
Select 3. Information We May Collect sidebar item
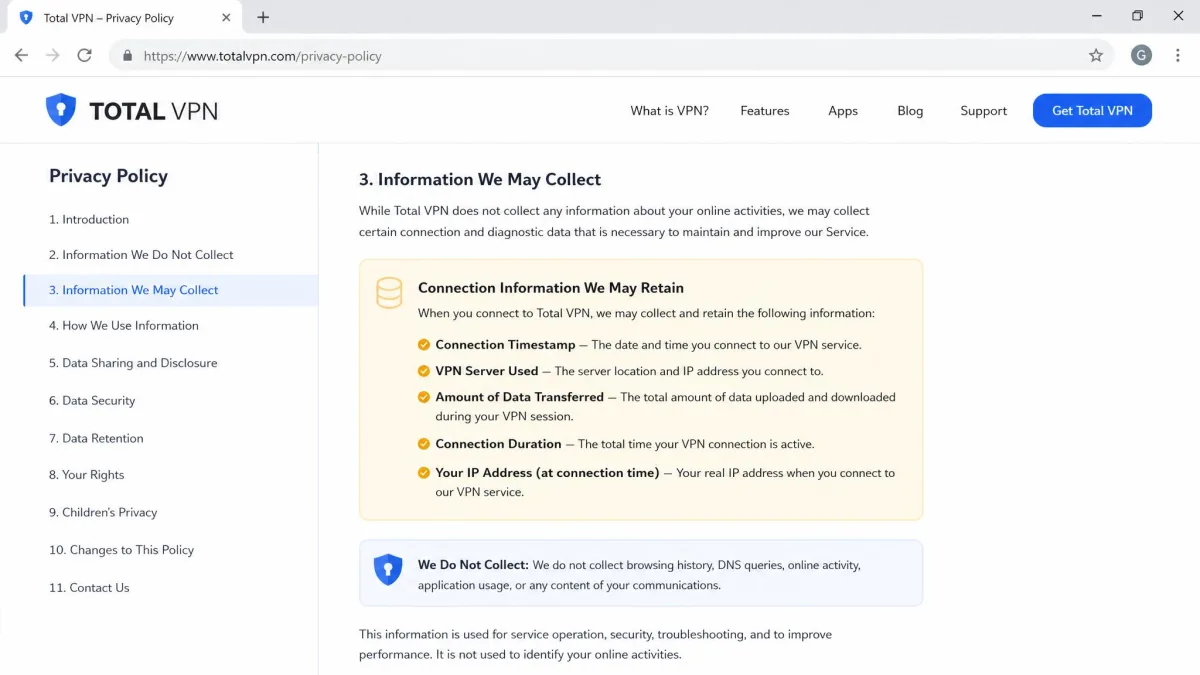coord(170,290)
